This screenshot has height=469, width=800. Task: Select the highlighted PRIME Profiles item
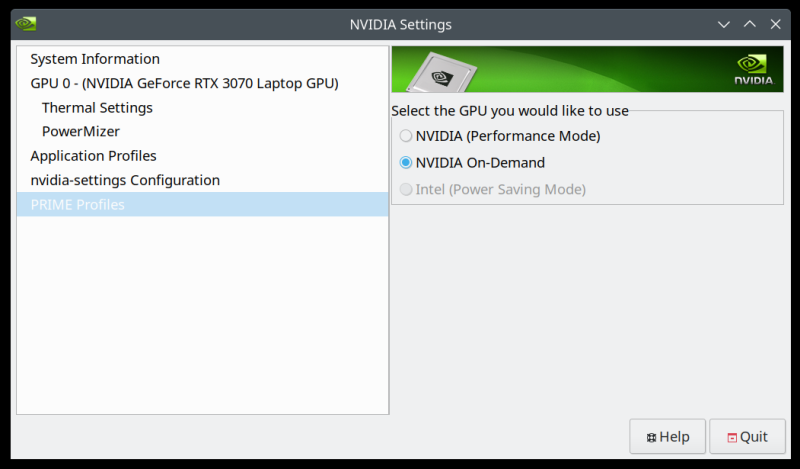(78, 205)
